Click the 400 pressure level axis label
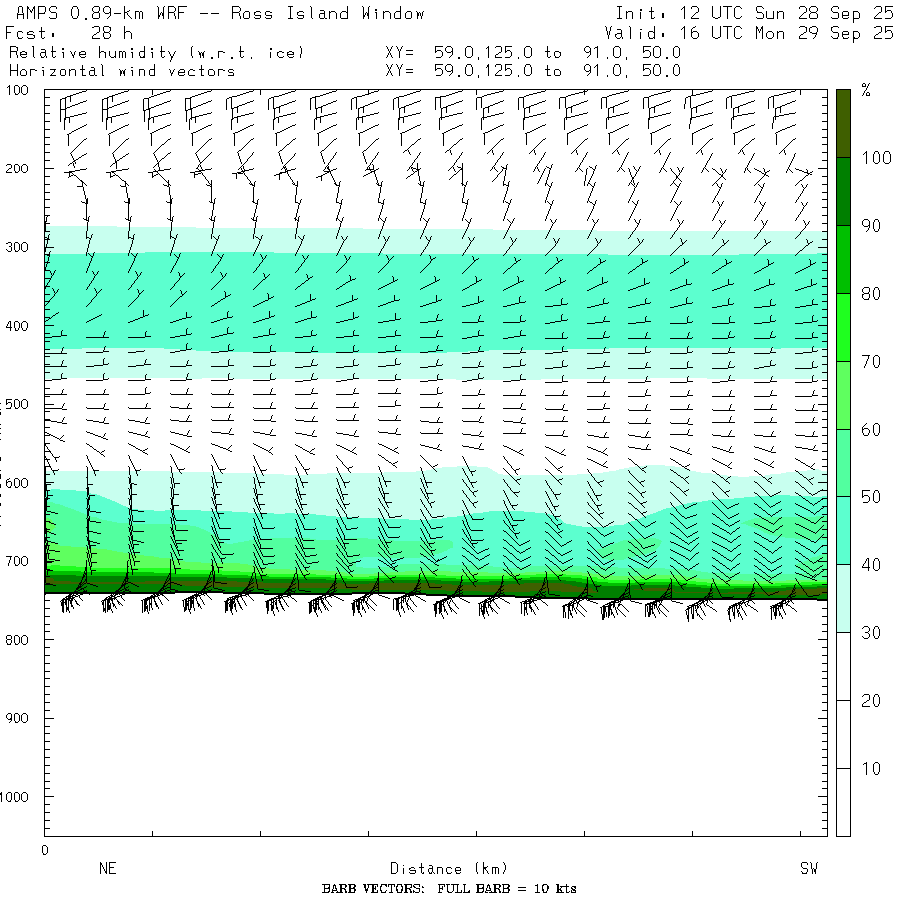This screenshot has height=900, width=900. [x=17, y=326]
